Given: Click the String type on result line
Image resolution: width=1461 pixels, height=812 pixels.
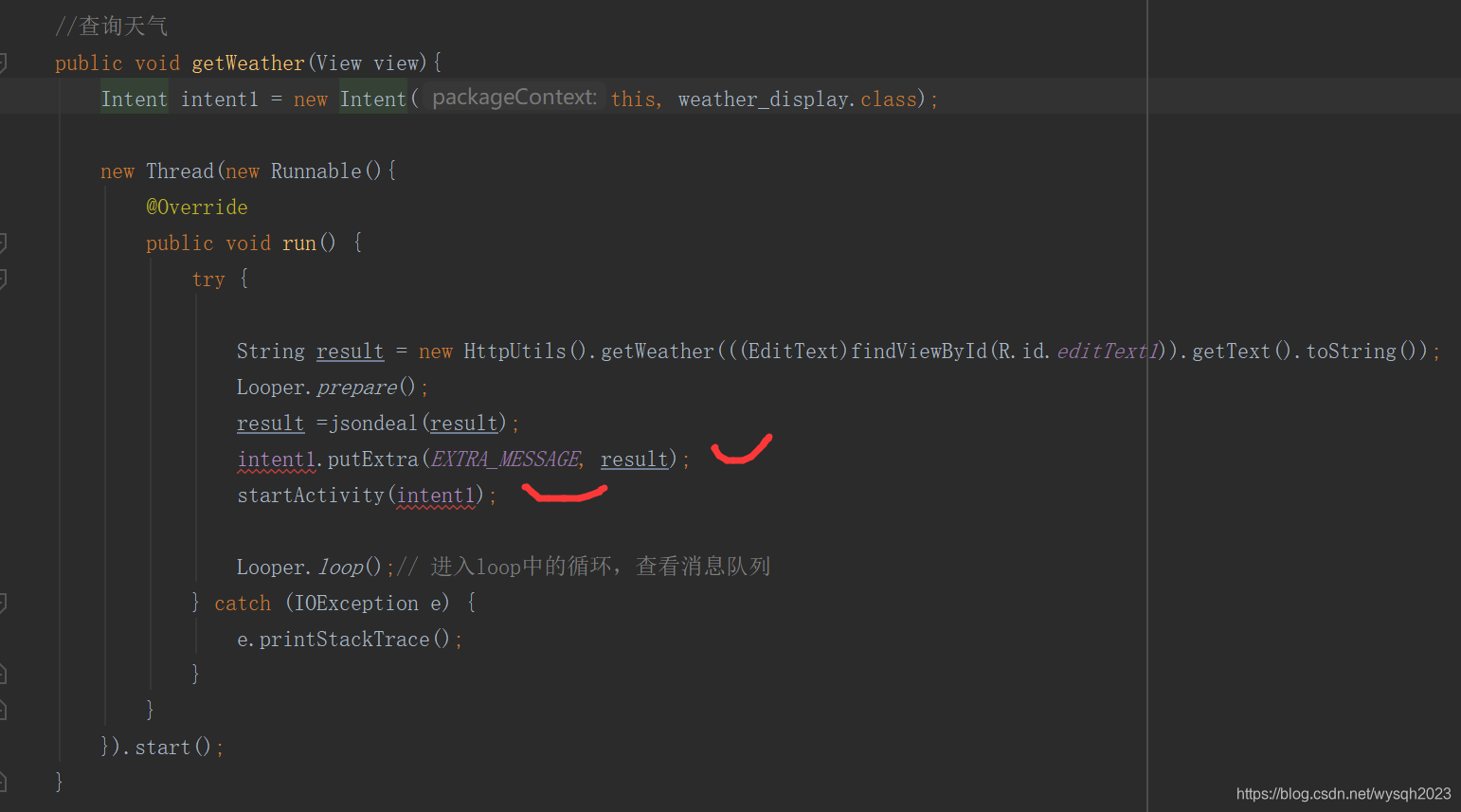Looking at the screenshot, I should 271,352.
